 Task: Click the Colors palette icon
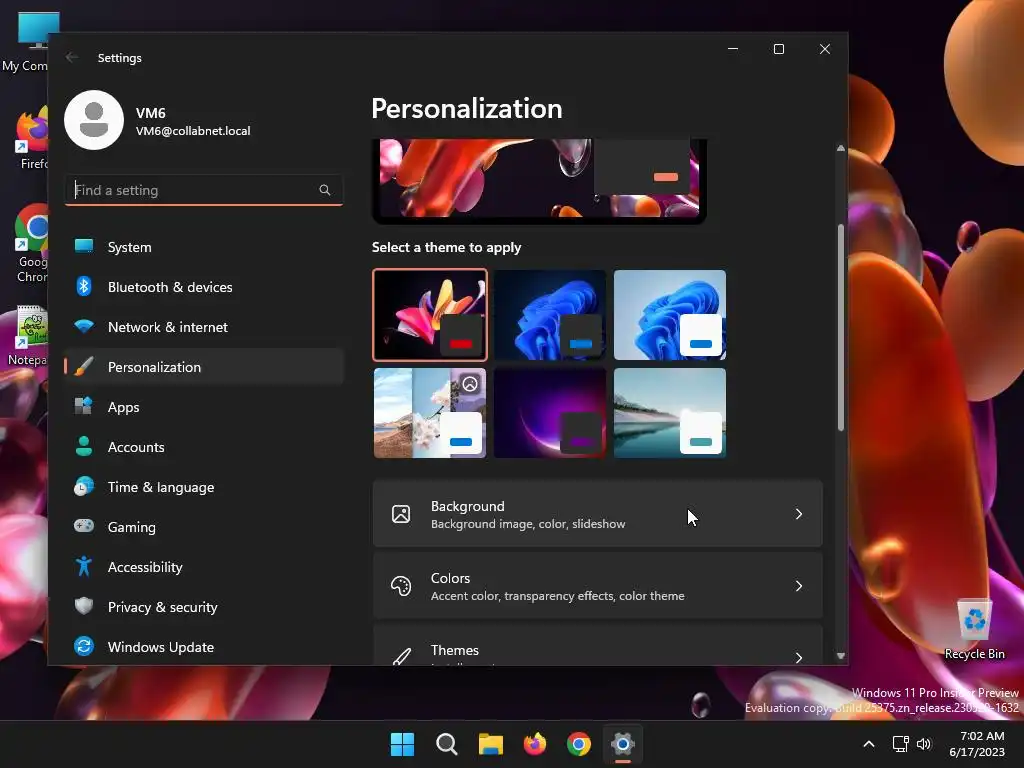point(401,586)
